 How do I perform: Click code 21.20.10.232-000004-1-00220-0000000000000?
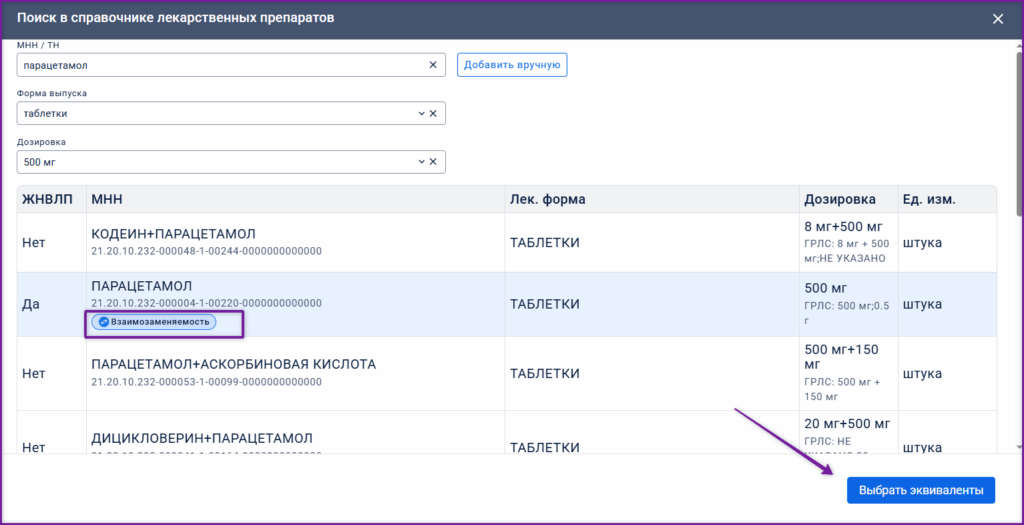click(206, 304)
